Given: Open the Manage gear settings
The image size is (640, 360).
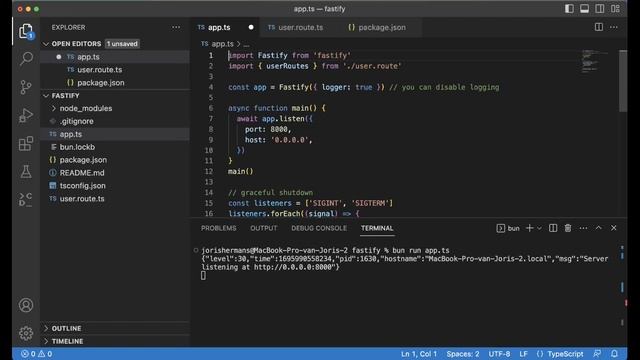Looking at the screenshot, I should tap(26, 333).
